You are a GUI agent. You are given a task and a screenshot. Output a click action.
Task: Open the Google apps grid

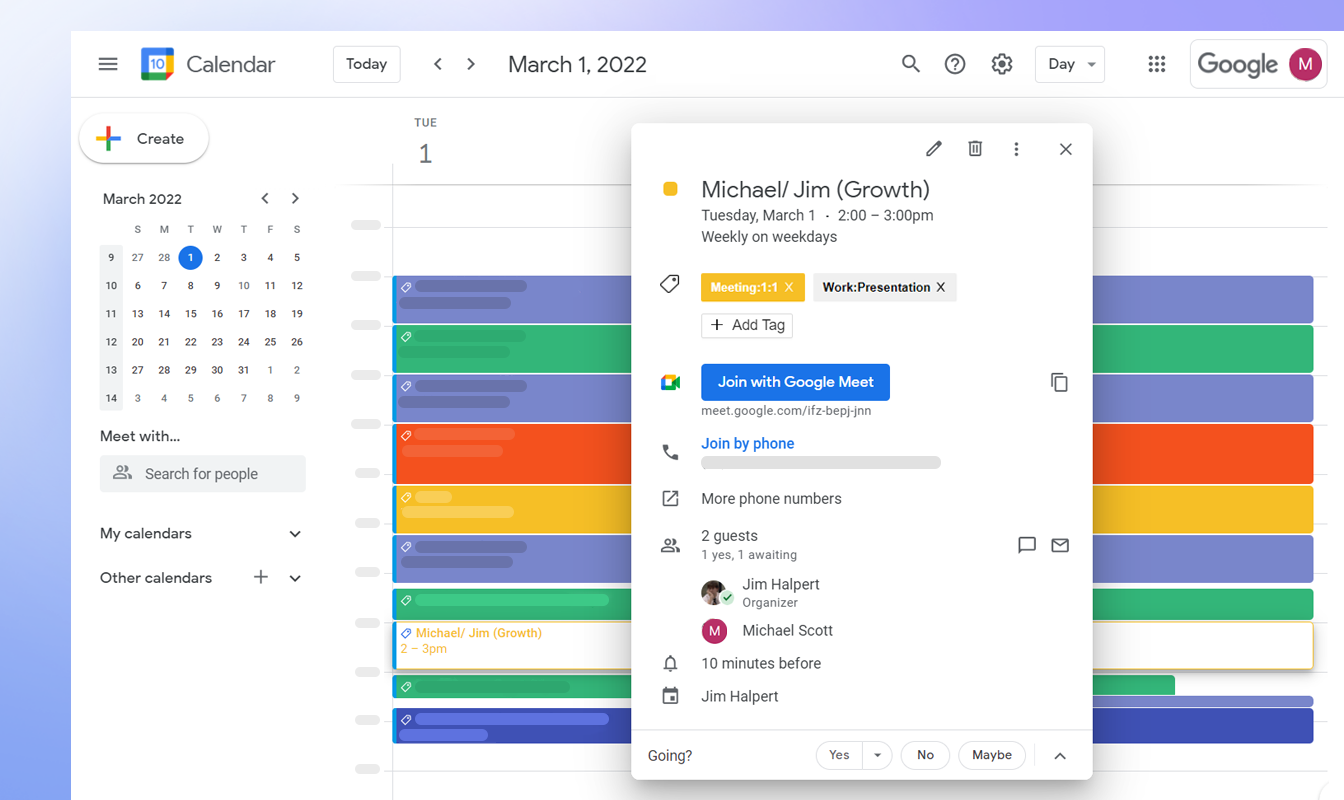point(1157,64)
